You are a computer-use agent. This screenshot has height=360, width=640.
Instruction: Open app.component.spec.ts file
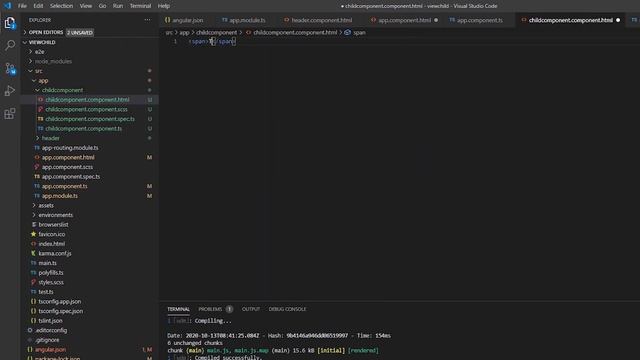(71, 176)
